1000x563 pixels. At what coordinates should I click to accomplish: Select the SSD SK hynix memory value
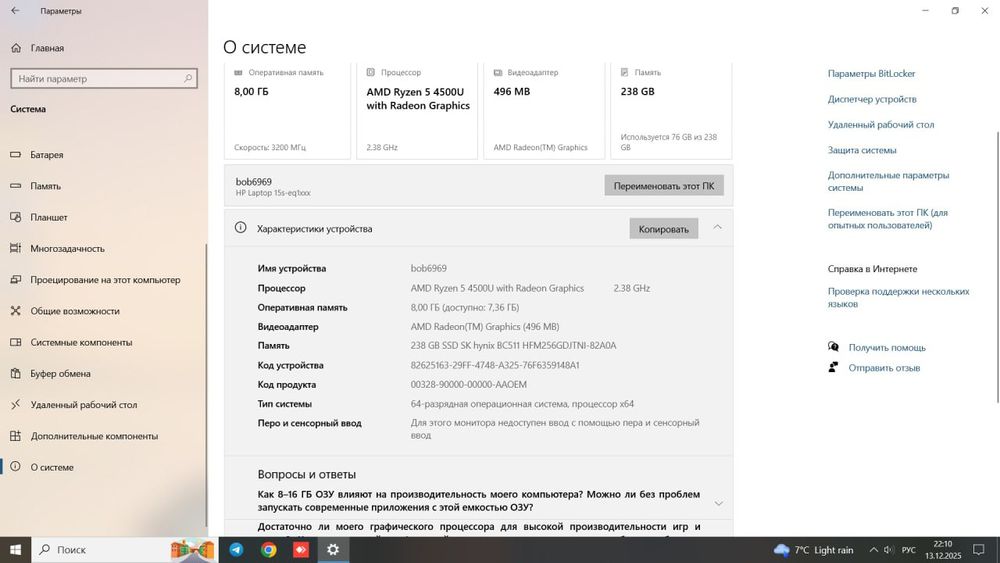click(x=513, y=346)
